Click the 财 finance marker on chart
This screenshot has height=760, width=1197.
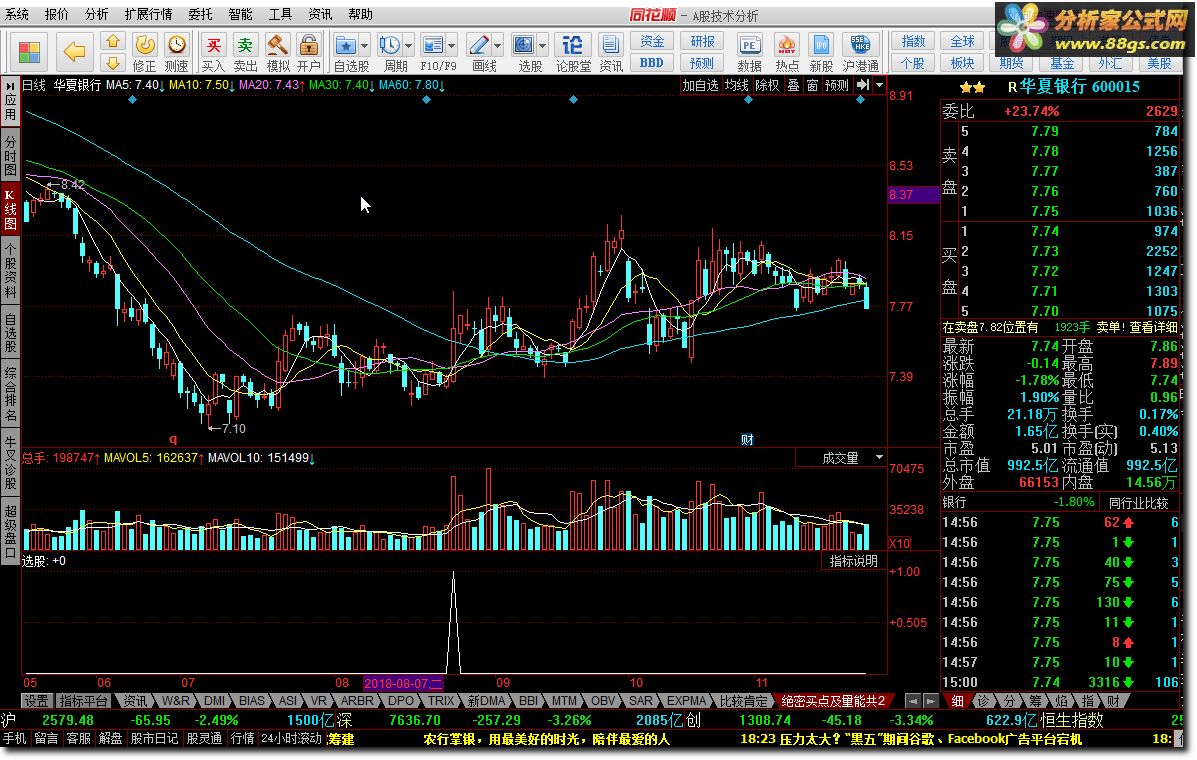tap(747, 440)
